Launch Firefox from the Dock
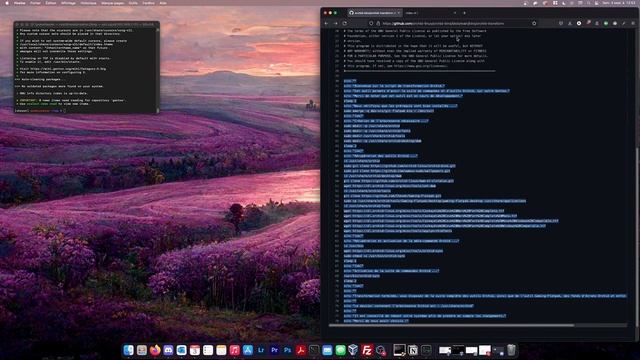 pos(155,350)
